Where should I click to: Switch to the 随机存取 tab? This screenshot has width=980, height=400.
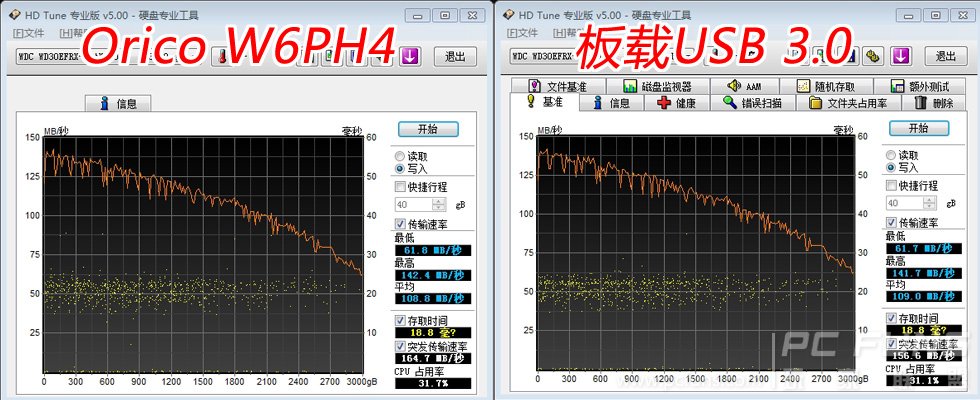click(826, 86)
